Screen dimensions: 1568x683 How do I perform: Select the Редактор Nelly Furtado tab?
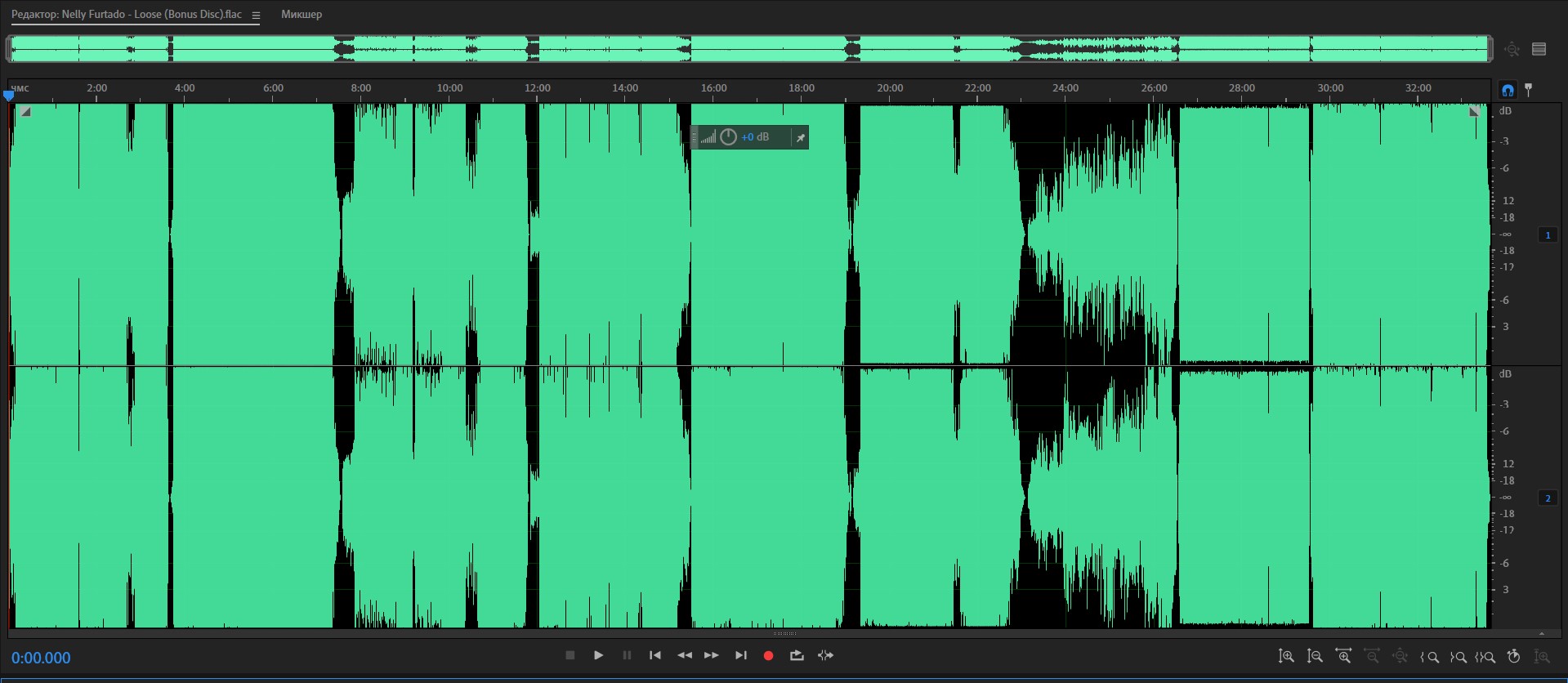(x=127, y=15)
